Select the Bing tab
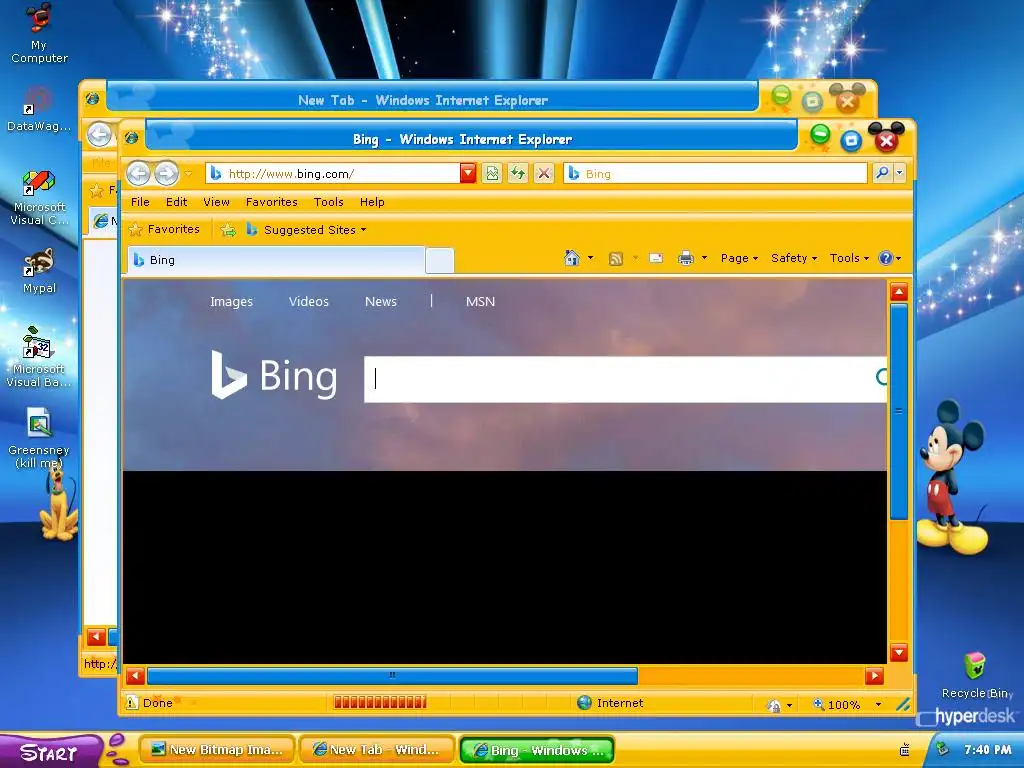Screen dimensions: 1024x768 click(276, 260)
